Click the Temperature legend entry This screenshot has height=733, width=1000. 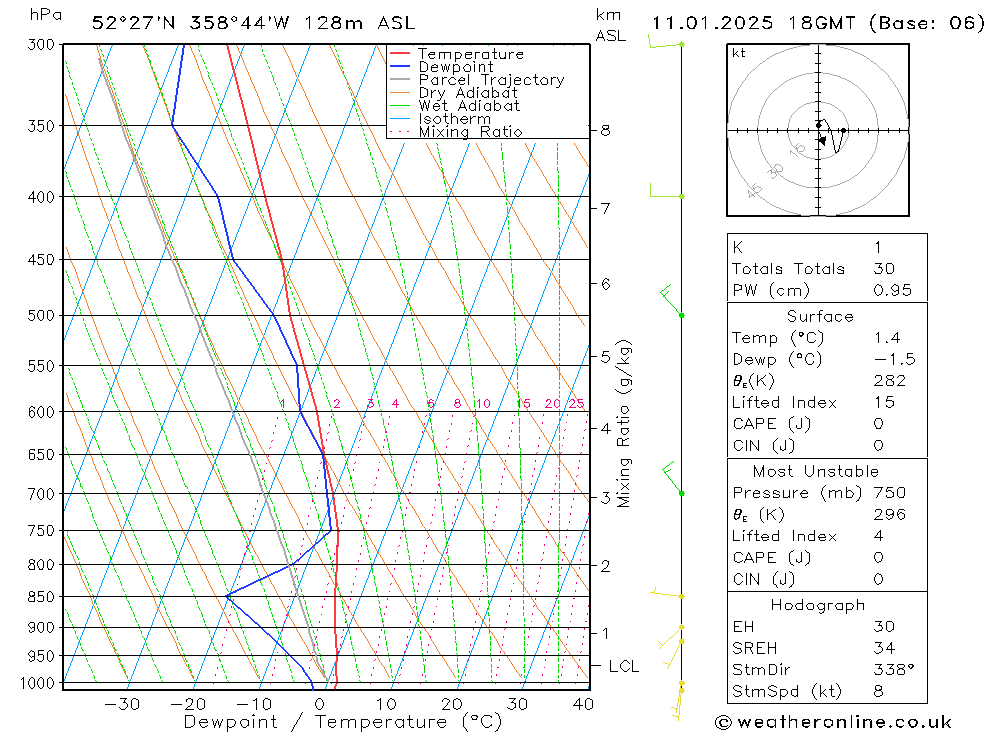pyautogui.click(x=457, y=54)
